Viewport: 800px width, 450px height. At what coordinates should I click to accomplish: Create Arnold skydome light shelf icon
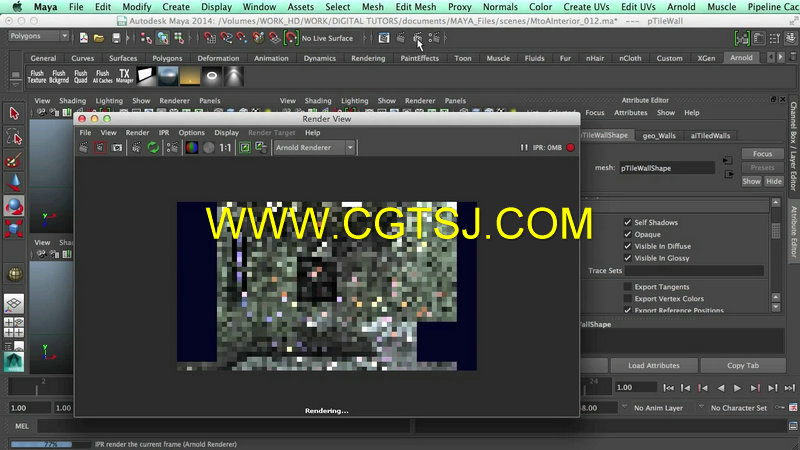tap(168, 77)
